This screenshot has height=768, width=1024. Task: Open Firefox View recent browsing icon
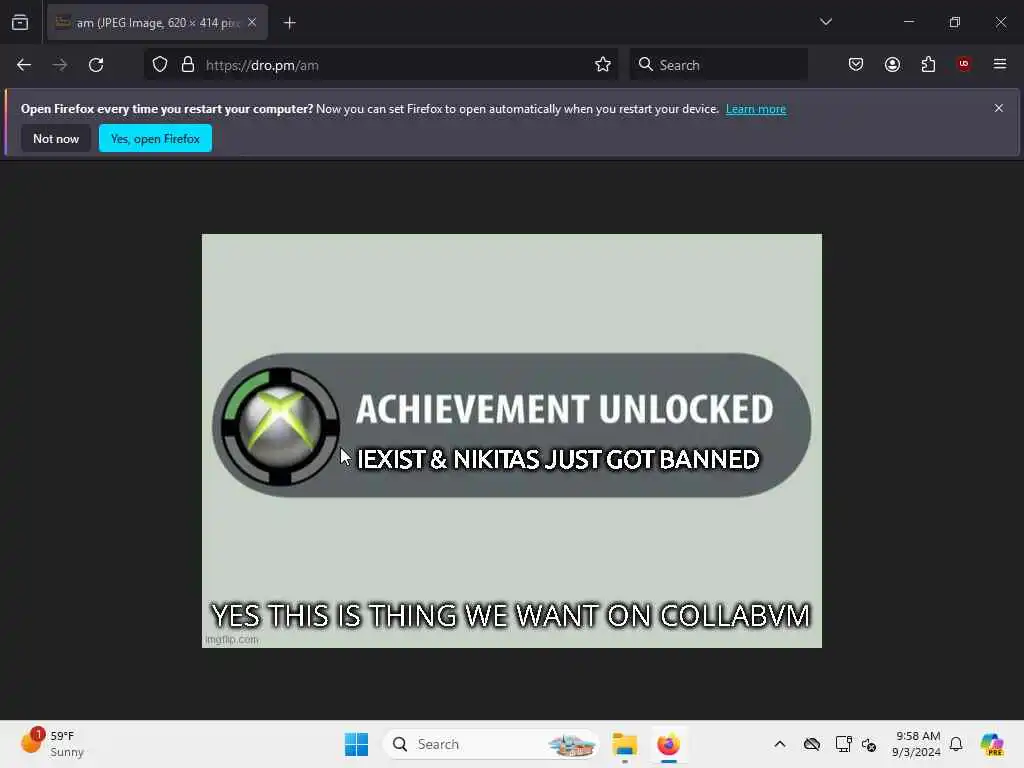(20, 23)
